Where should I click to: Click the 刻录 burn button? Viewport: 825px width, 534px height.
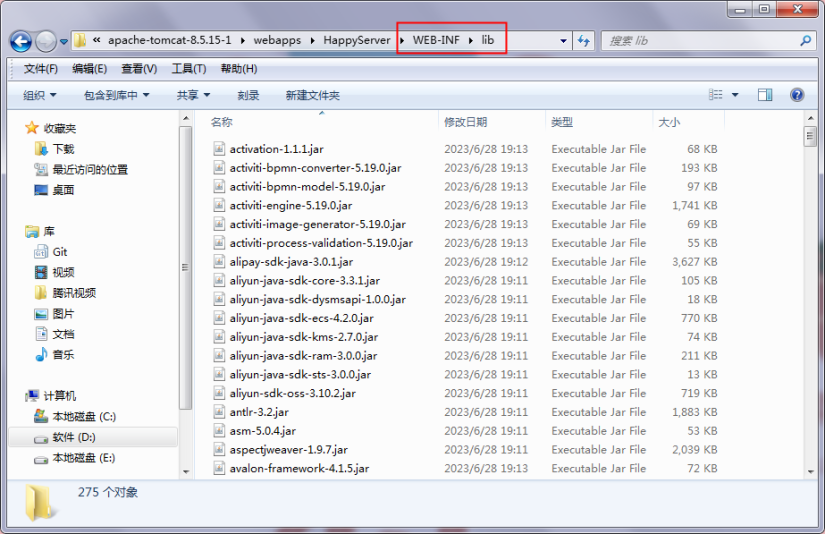tap(248, 95)
